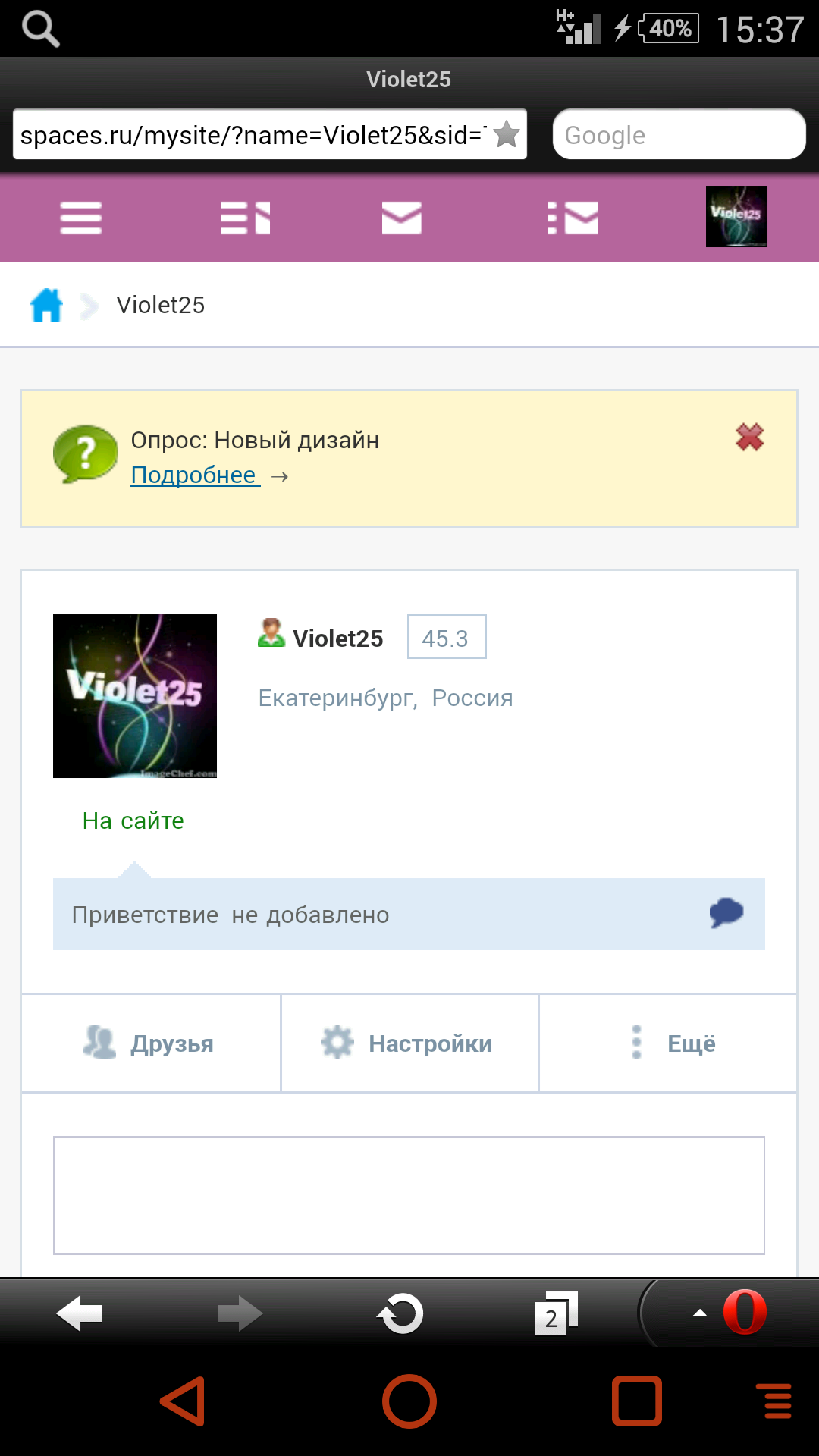
Task: Open the mail list icon with dots
Action: click(573, 218)
